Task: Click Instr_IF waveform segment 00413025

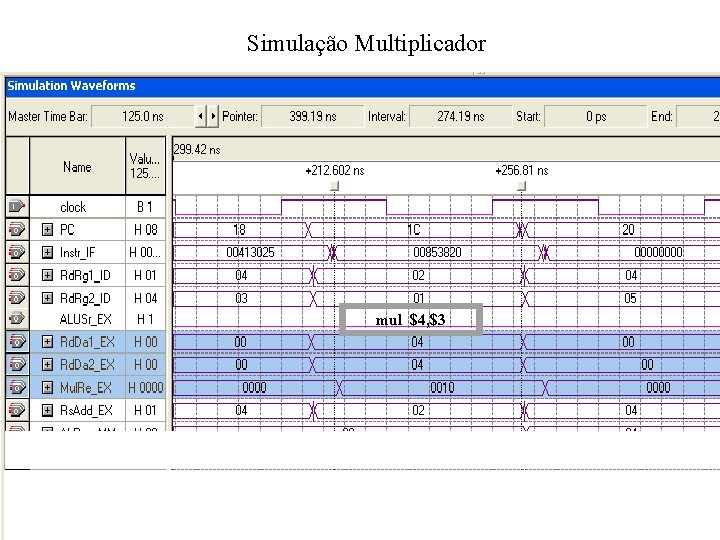Action: pyautogui.click(x=250, y=252)
